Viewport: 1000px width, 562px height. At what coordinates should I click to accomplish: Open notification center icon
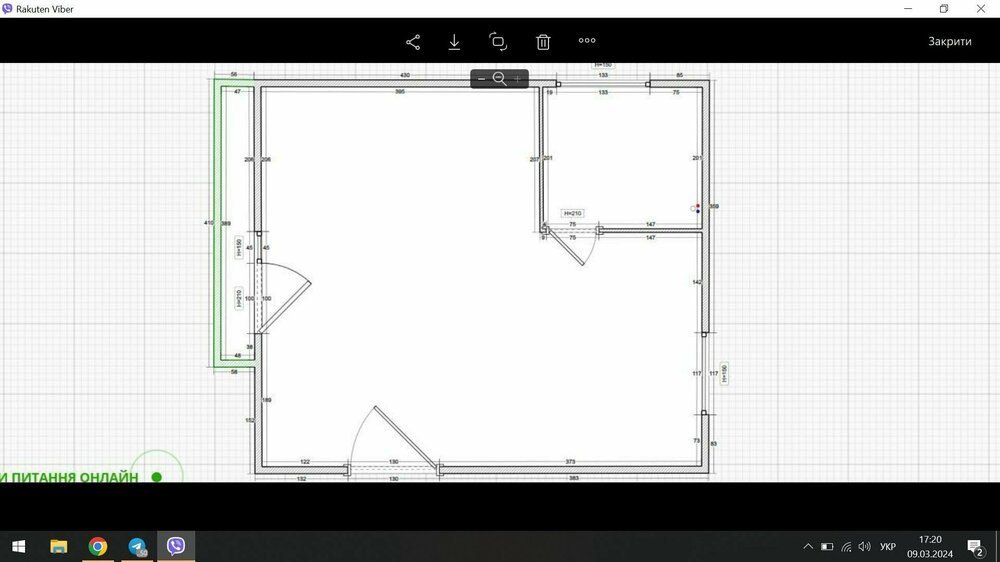pyautogui.click(x=974, y=547)
